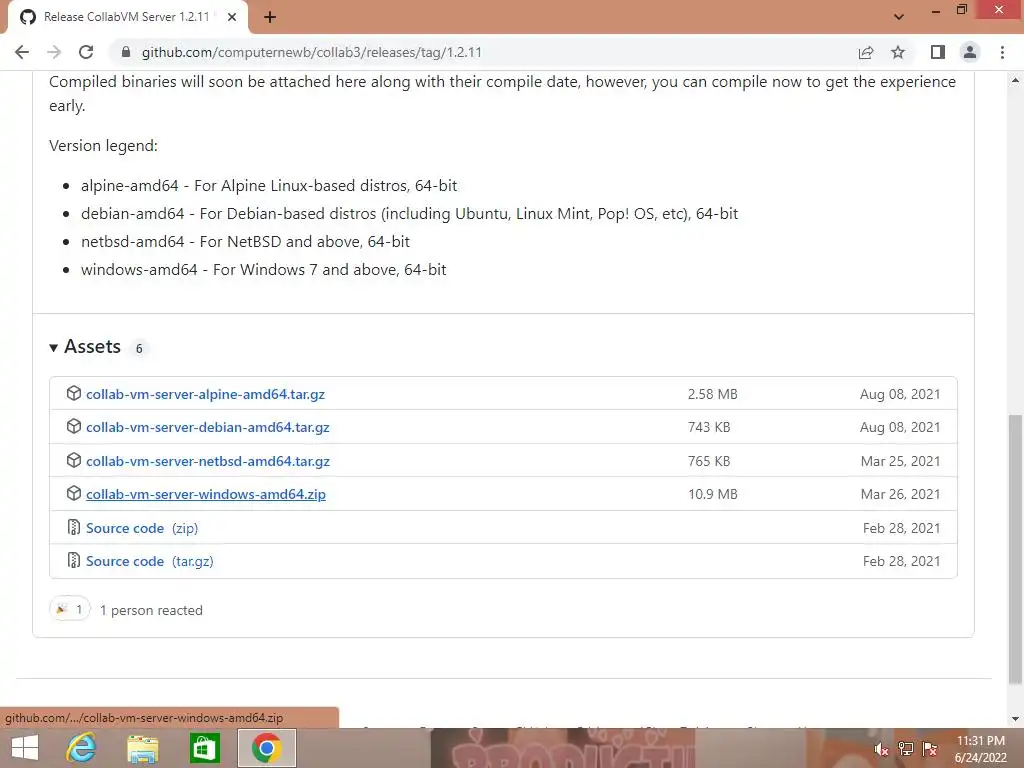This screenshot has height=768, width=1024.
Task: Open the Windows Start button
Action: pyautogui.click(x=25, y=748)
